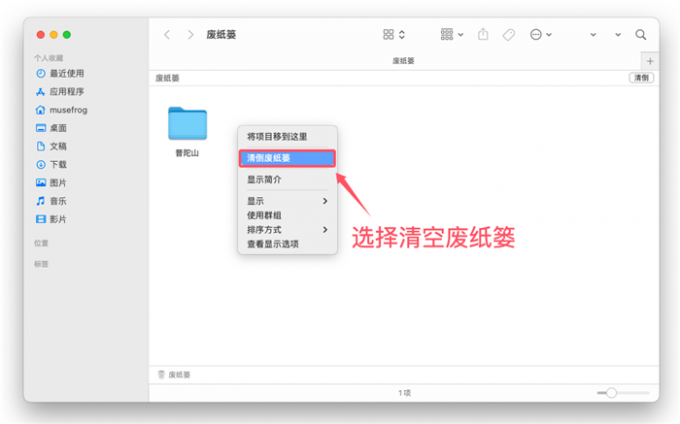The height and width of the screenshot is (424, 680).
Task: Expand the 显示 submenu
Action: 288,201
